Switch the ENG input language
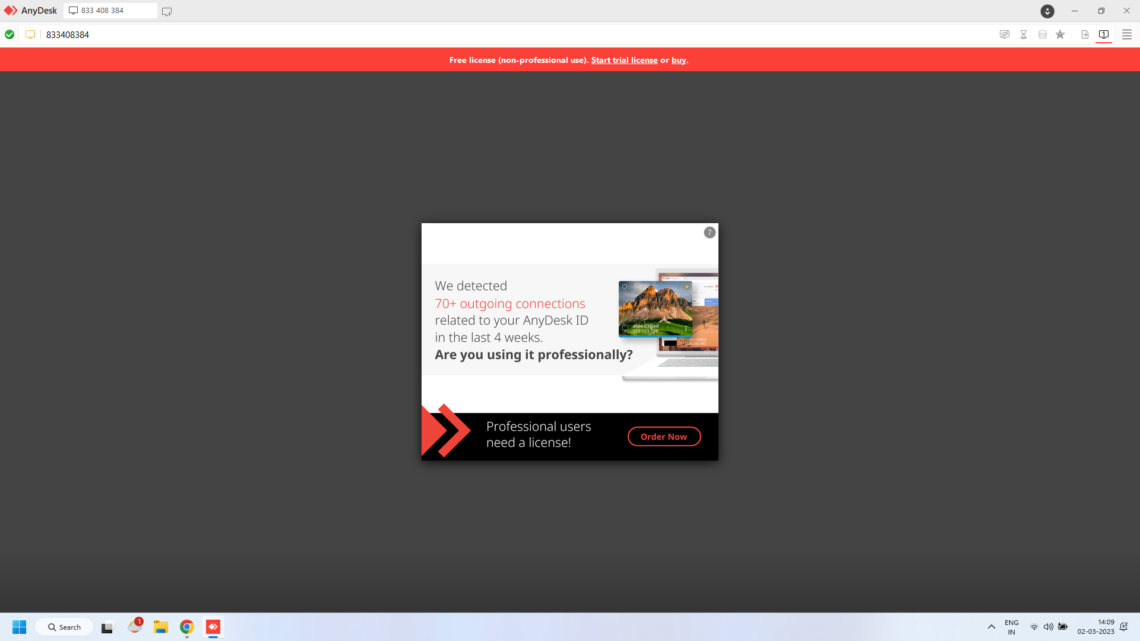The height and width of the screenshot is (641, 1140). click(x=1011, y=627)
